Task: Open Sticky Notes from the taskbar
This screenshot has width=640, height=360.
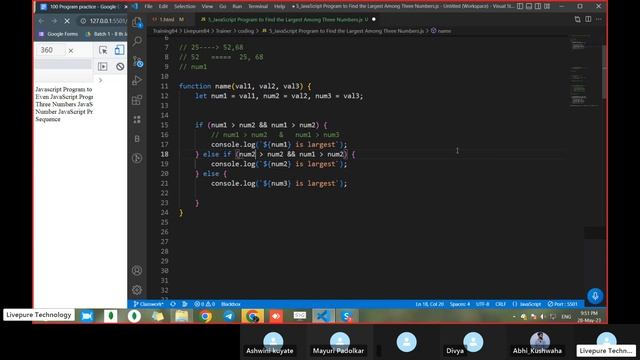Action: point(158,316)
